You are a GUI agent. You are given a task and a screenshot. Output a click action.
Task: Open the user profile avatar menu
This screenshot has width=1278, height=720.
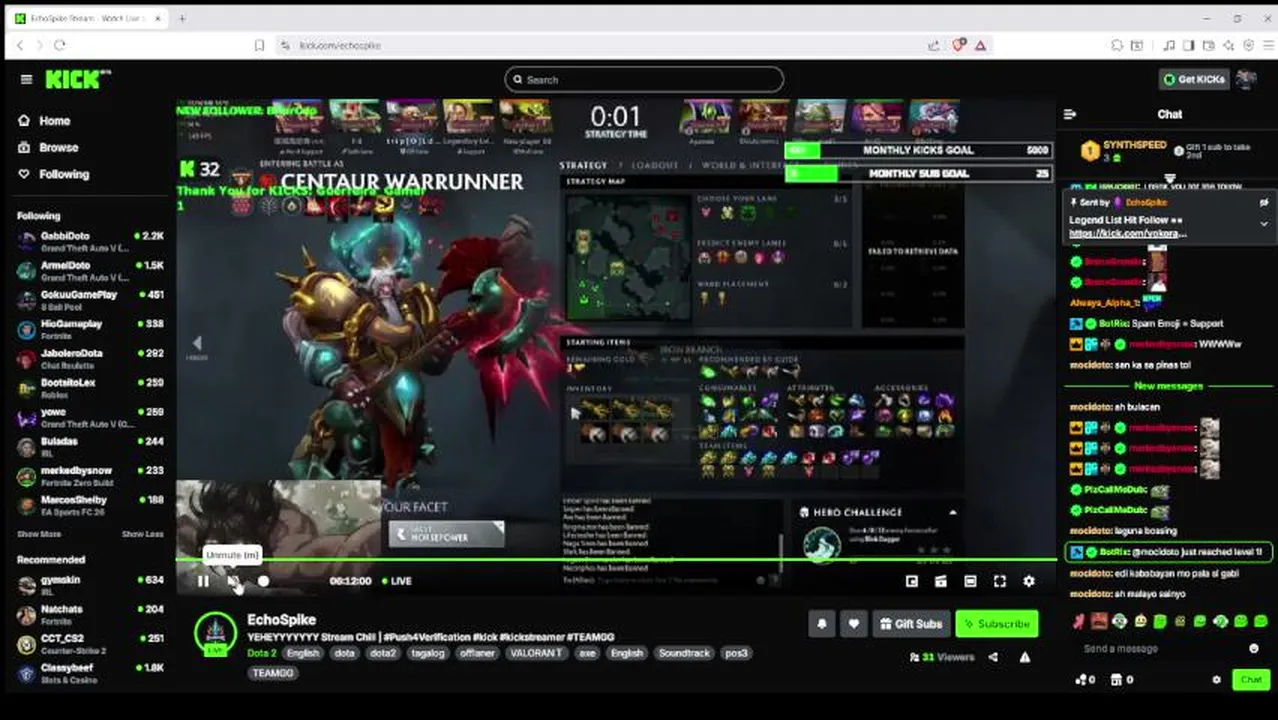click(1246, 79)
